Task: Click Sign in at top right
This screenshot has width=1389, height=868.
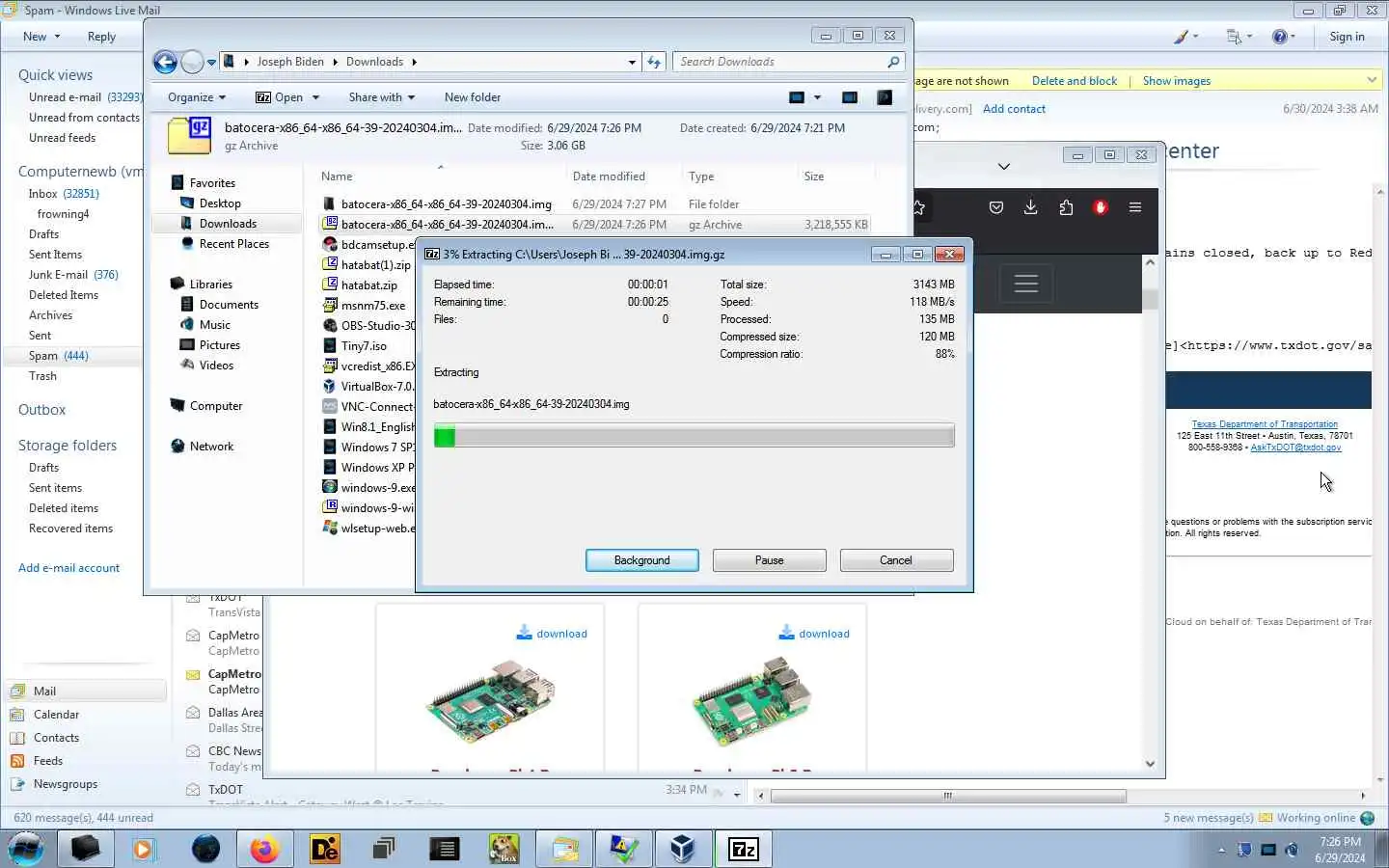Action: click(x=1347, y=37)
